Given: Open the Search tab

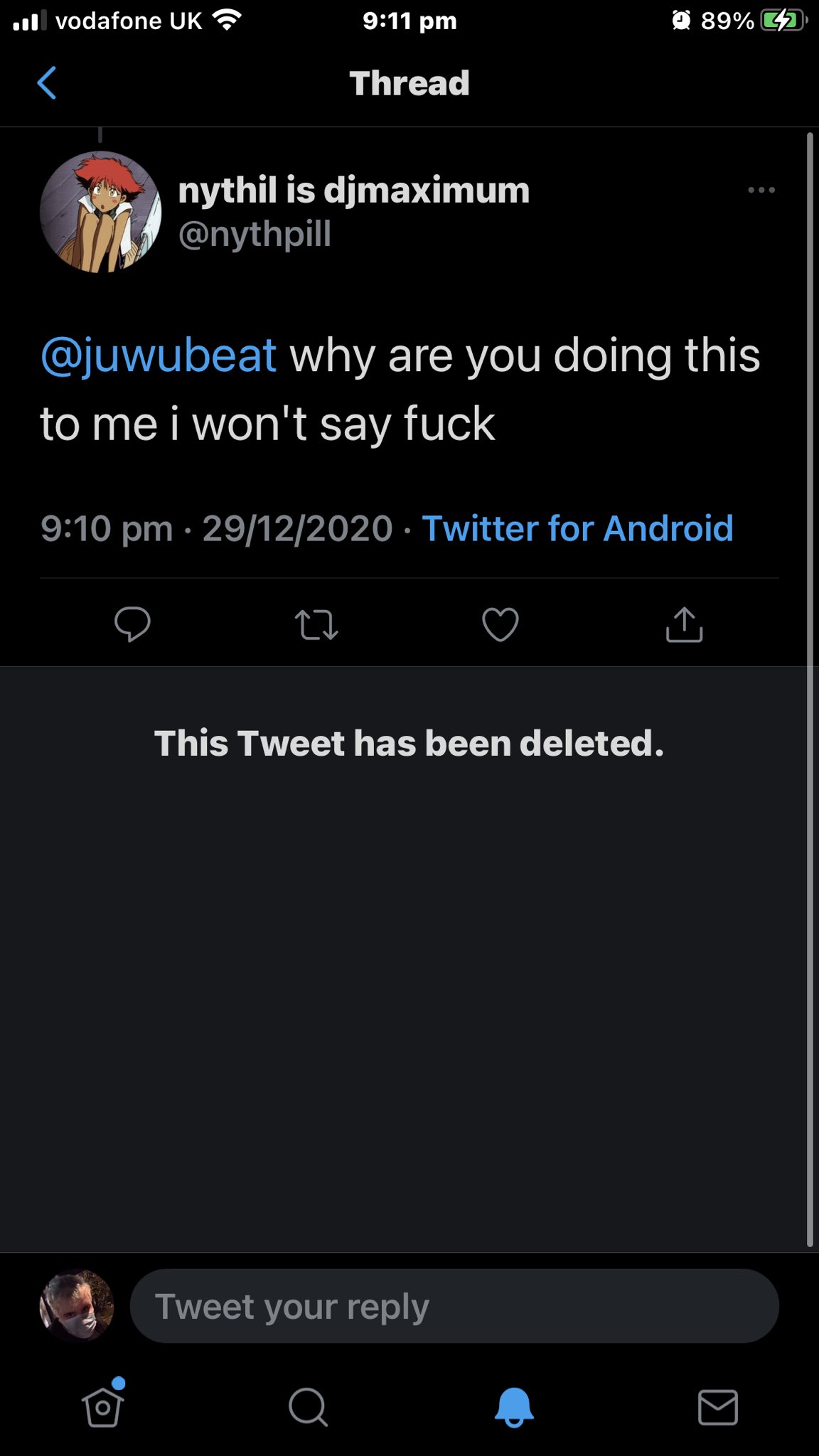Looking at the screenshot, I should 308,1407.
